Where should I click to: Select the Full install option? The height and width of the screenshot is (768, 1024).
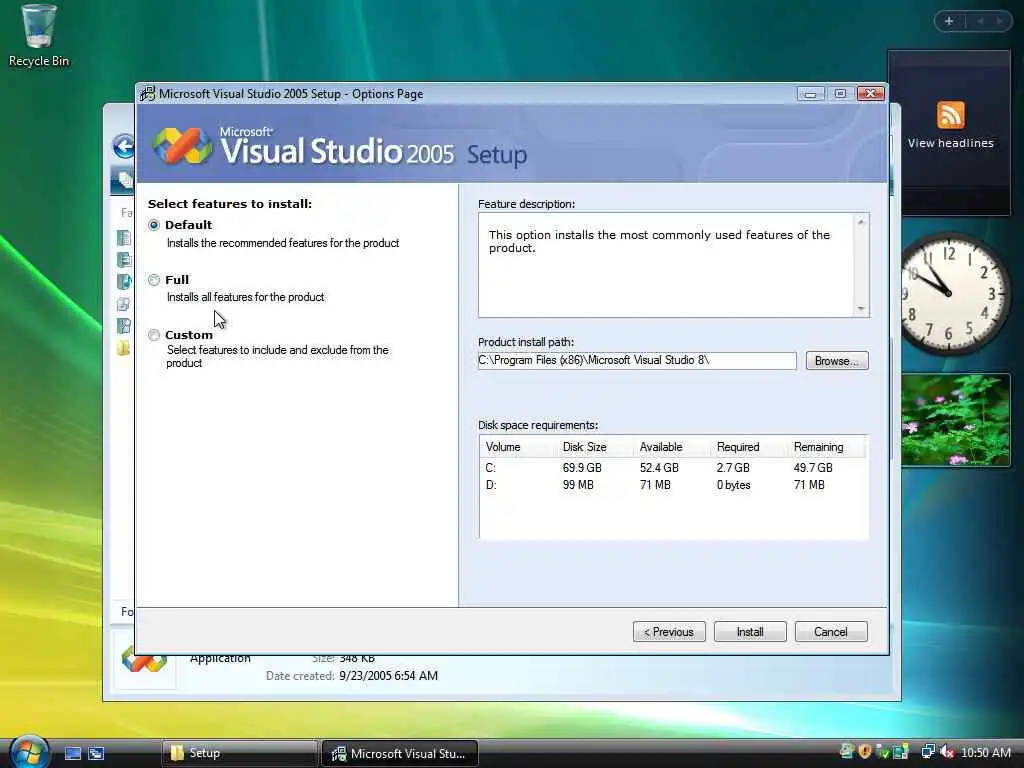pos(154,280)
